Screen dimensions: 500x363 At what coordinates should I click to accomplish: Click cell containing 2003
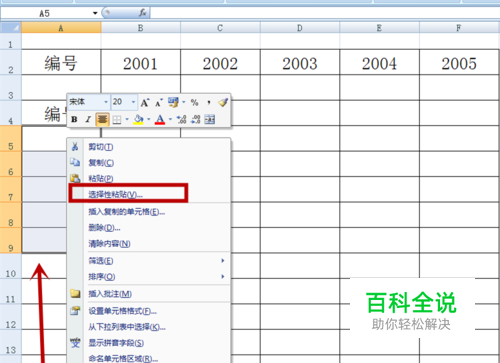pos(300,62)
